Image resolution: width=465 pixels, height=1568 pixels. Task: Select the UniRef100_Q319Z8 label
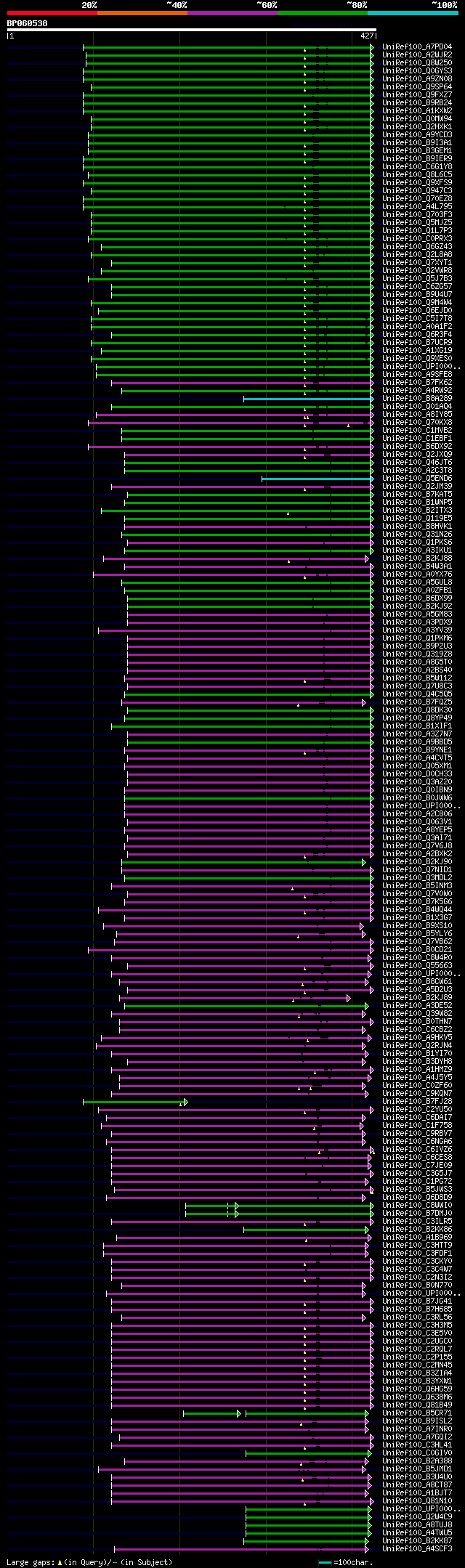pyautogui.click(x=417, y=654)
